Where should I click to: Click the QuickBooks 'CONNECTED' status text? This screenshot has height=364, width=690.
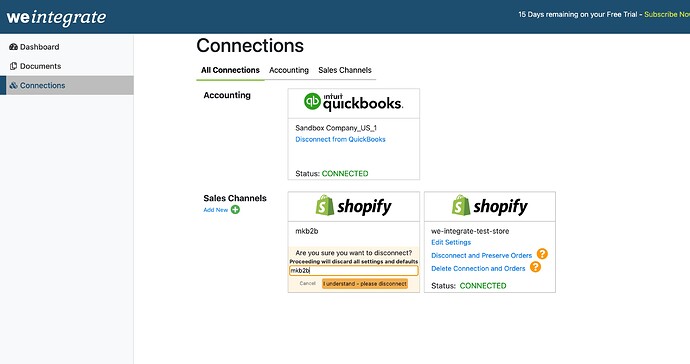(x=345, y=173)
